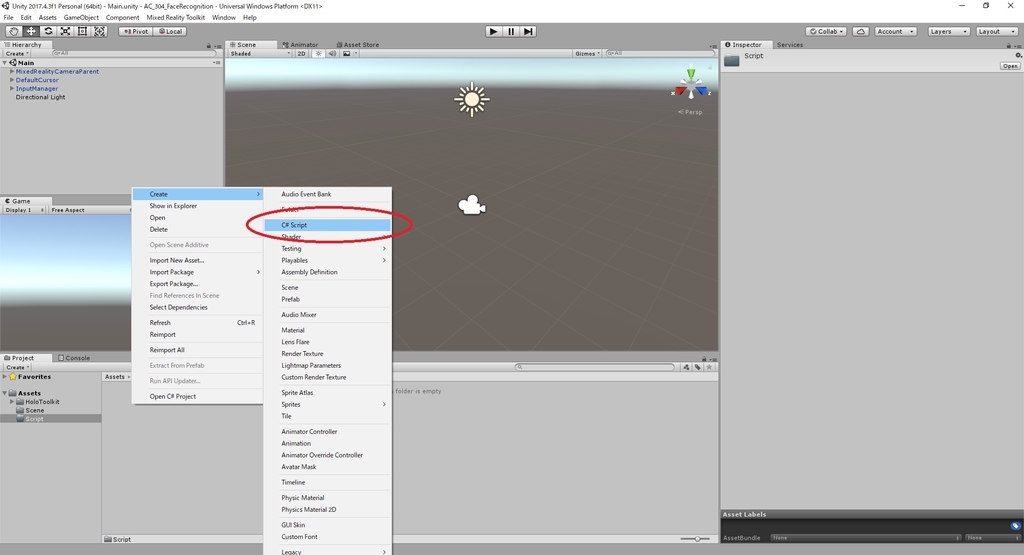Image resolution: width=1024 pixels, height=555 pixels.
Task: Click the camera gizmo in scene
Action: [472, 206]
